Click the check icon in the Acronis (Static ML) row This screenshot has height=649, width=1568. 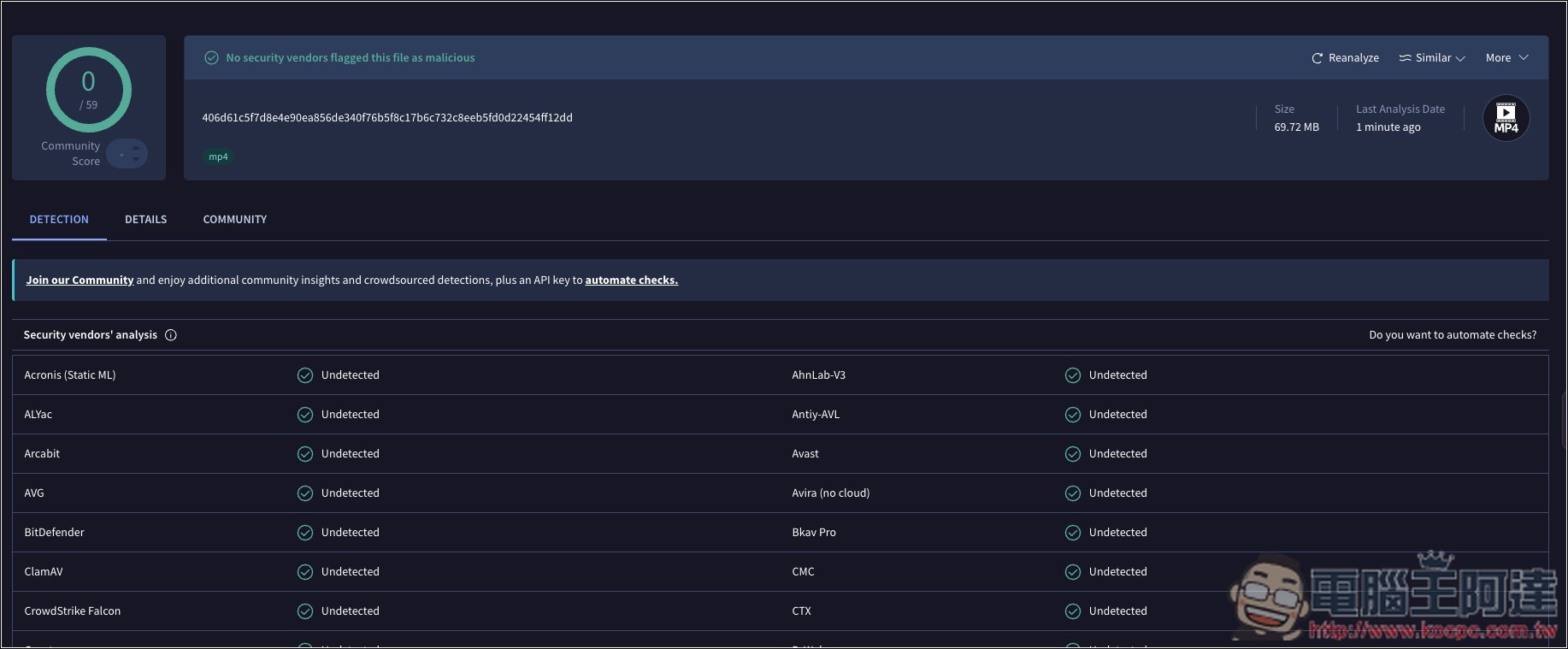tap(305, 375)
